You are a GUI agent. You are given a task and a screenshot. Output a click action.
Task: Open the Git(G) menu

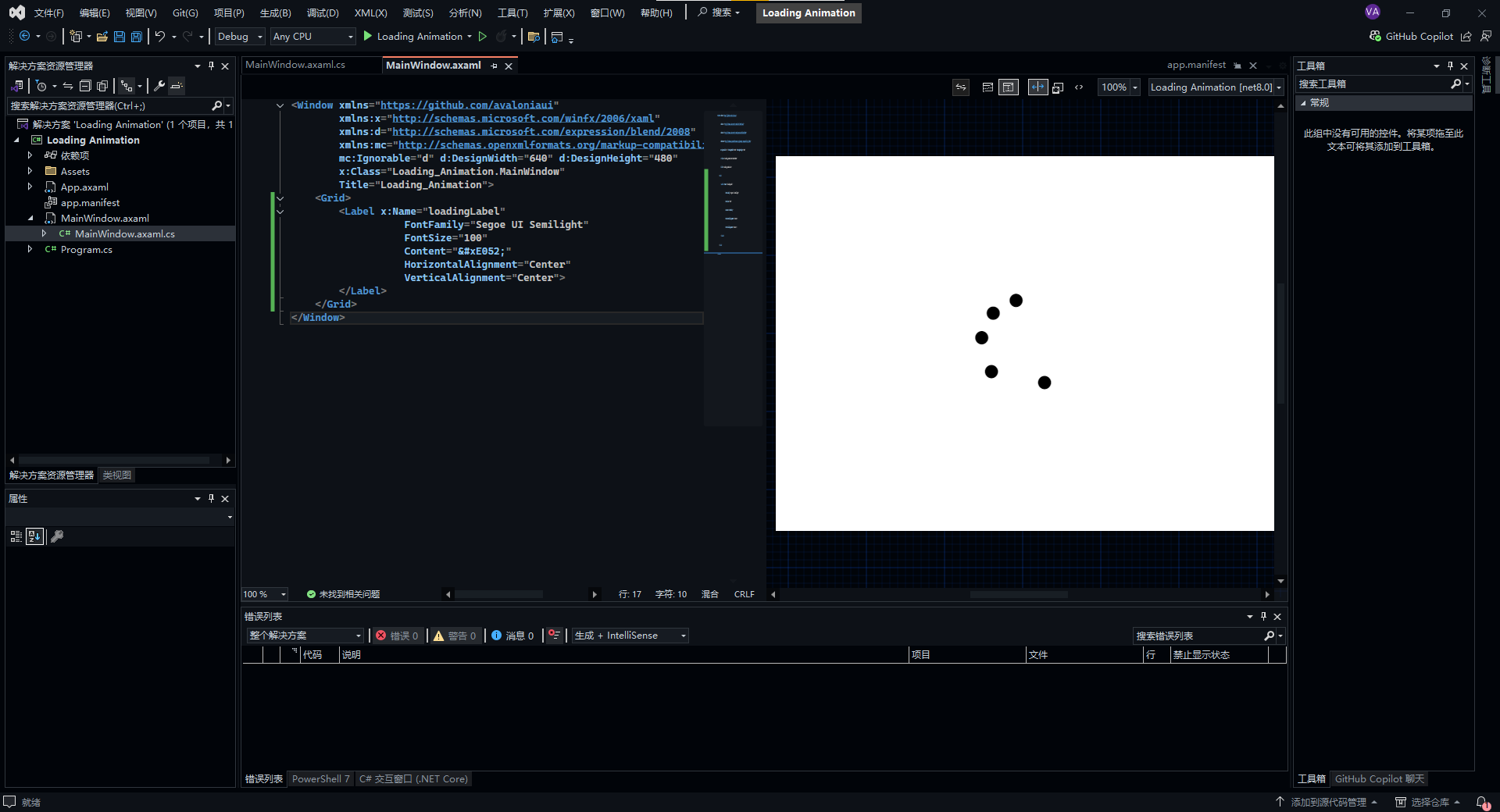pos(185,13)
